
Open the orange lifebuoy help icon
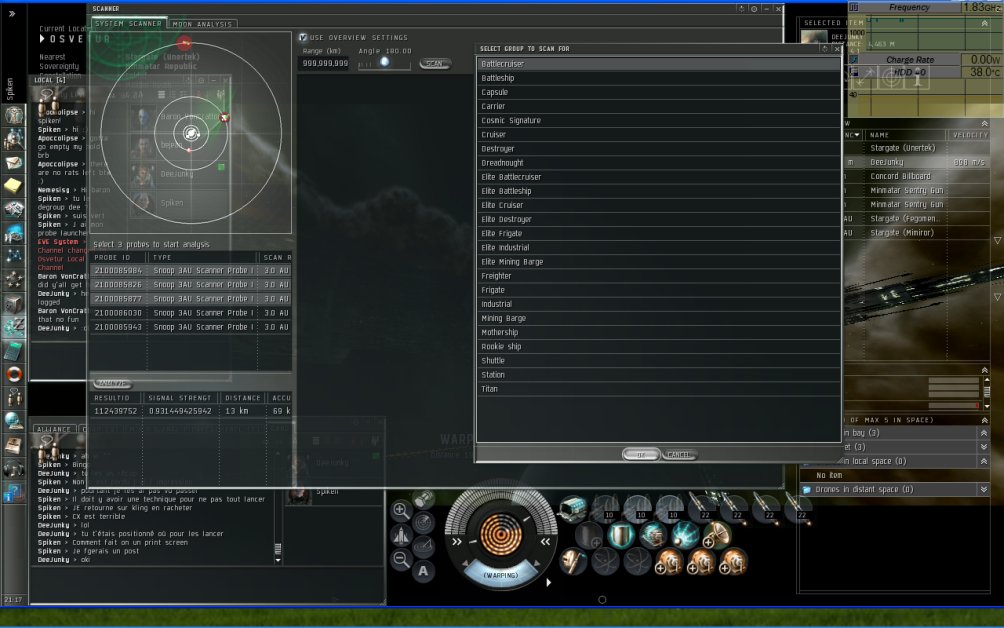coord(14,374)
